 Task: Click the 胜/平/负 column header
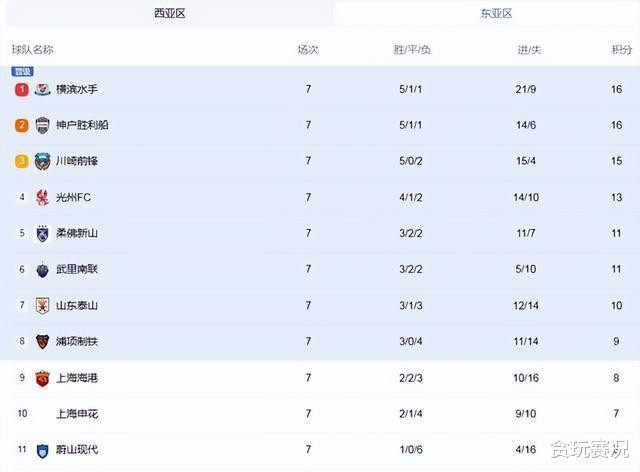(x=412, y=50)
